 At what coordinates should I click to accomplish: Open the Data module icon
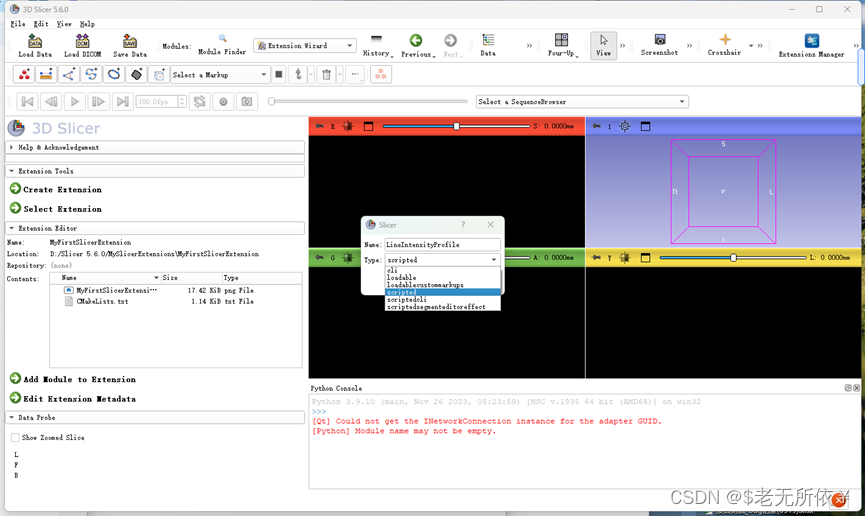pos(488,45)
